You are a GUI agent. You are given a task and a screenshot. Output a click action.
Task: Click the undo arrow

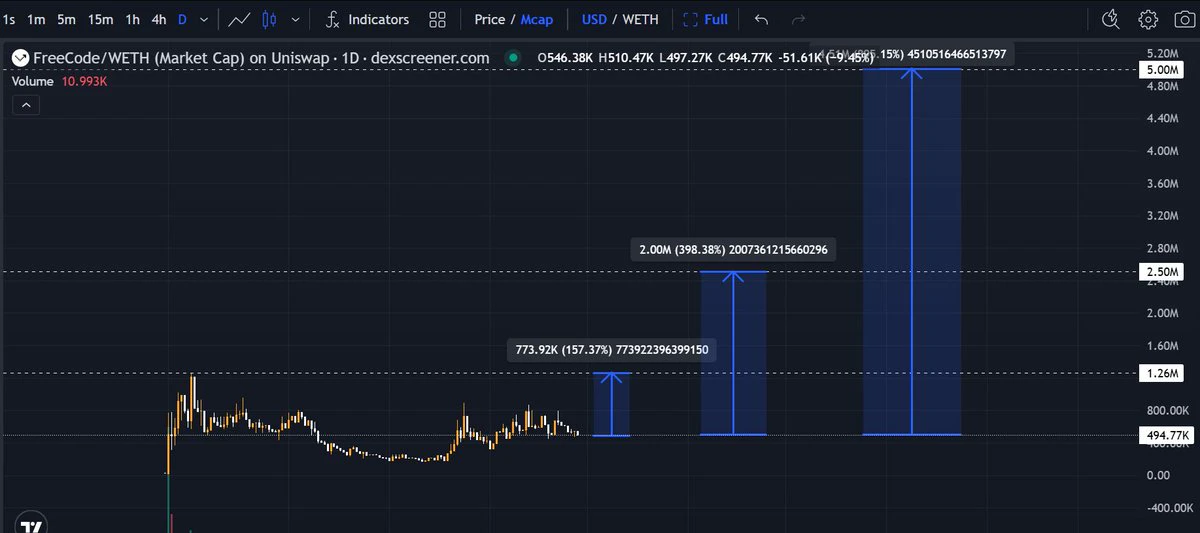pos(761,19)
